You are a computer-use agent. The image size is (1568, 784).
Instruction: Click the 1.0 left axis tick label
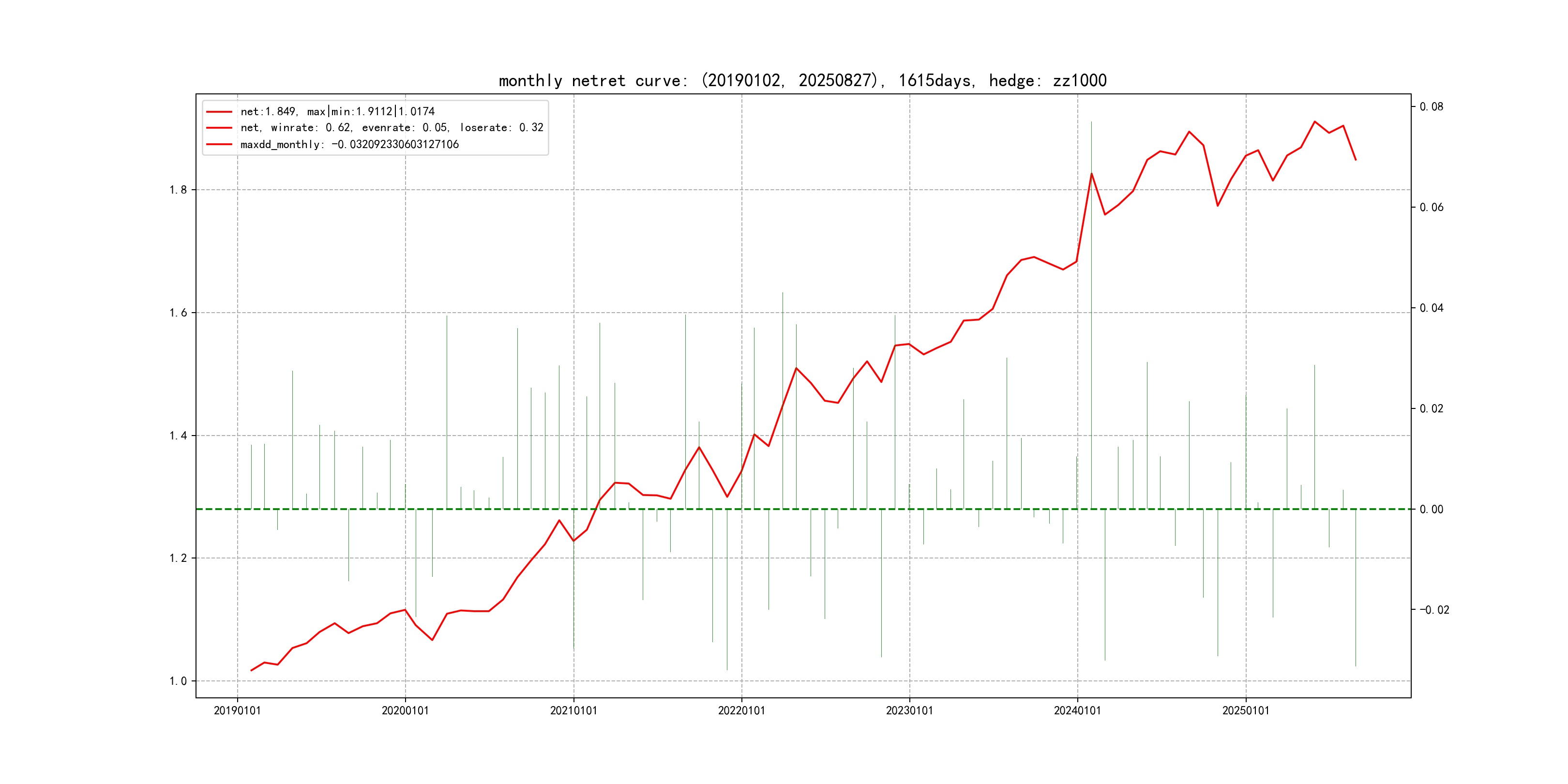point(179,681)
